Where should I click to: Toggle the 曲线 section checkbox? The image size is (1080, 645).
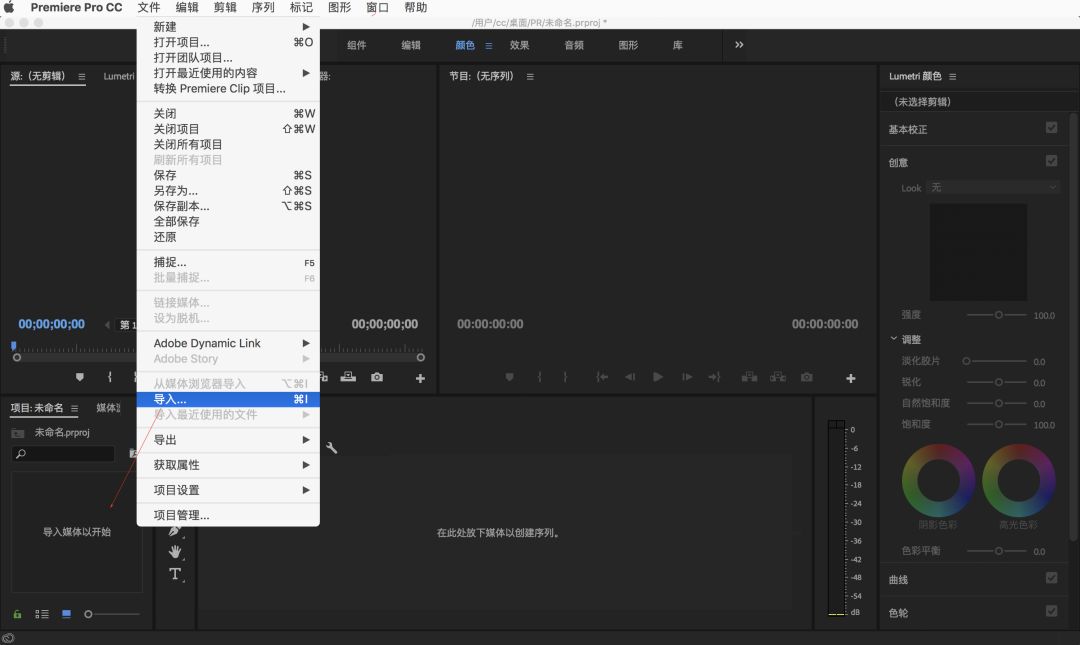[1051, 578]
